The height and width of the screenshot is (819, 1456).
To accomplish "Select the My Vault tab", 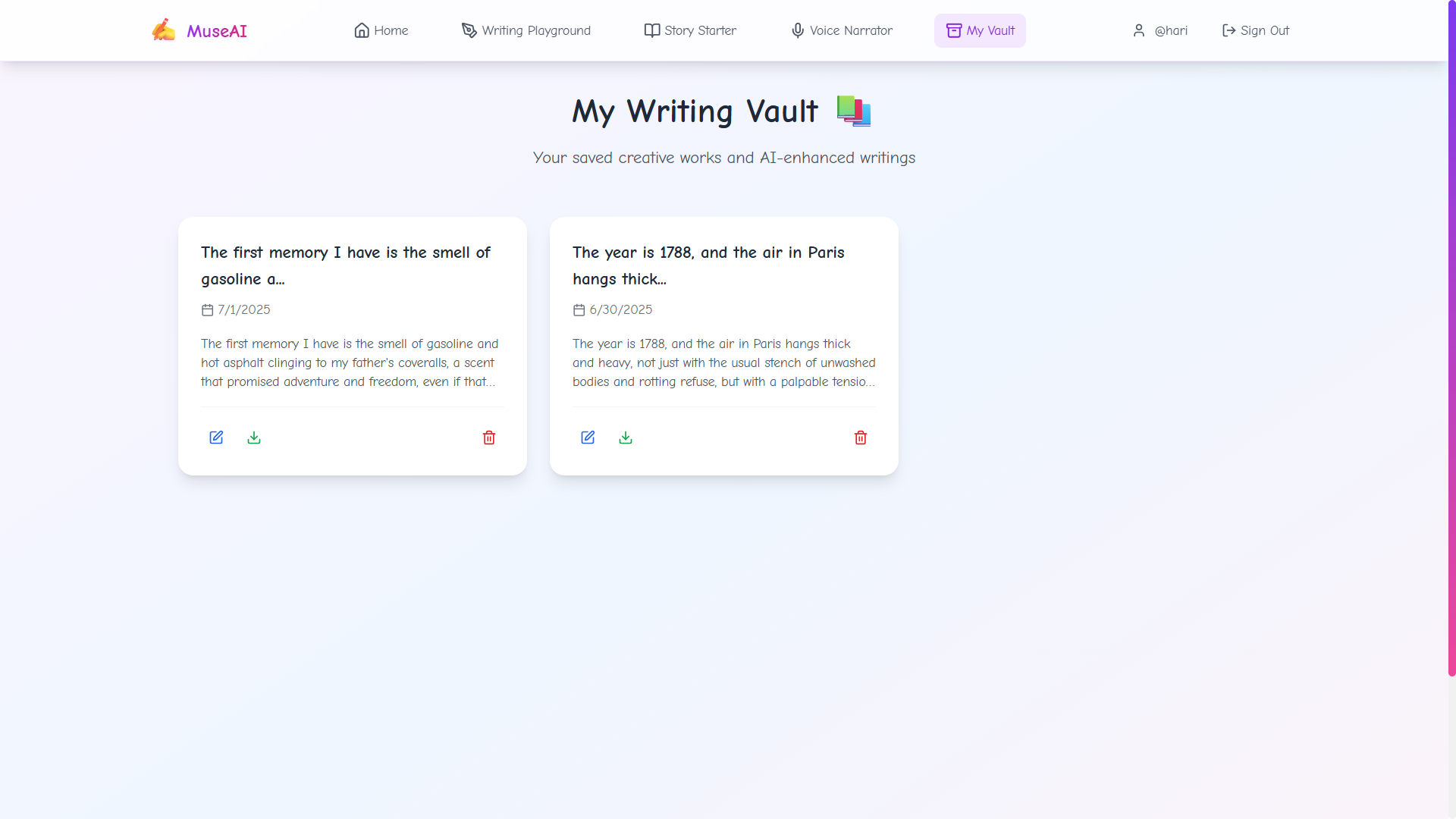I will point(980,30).
